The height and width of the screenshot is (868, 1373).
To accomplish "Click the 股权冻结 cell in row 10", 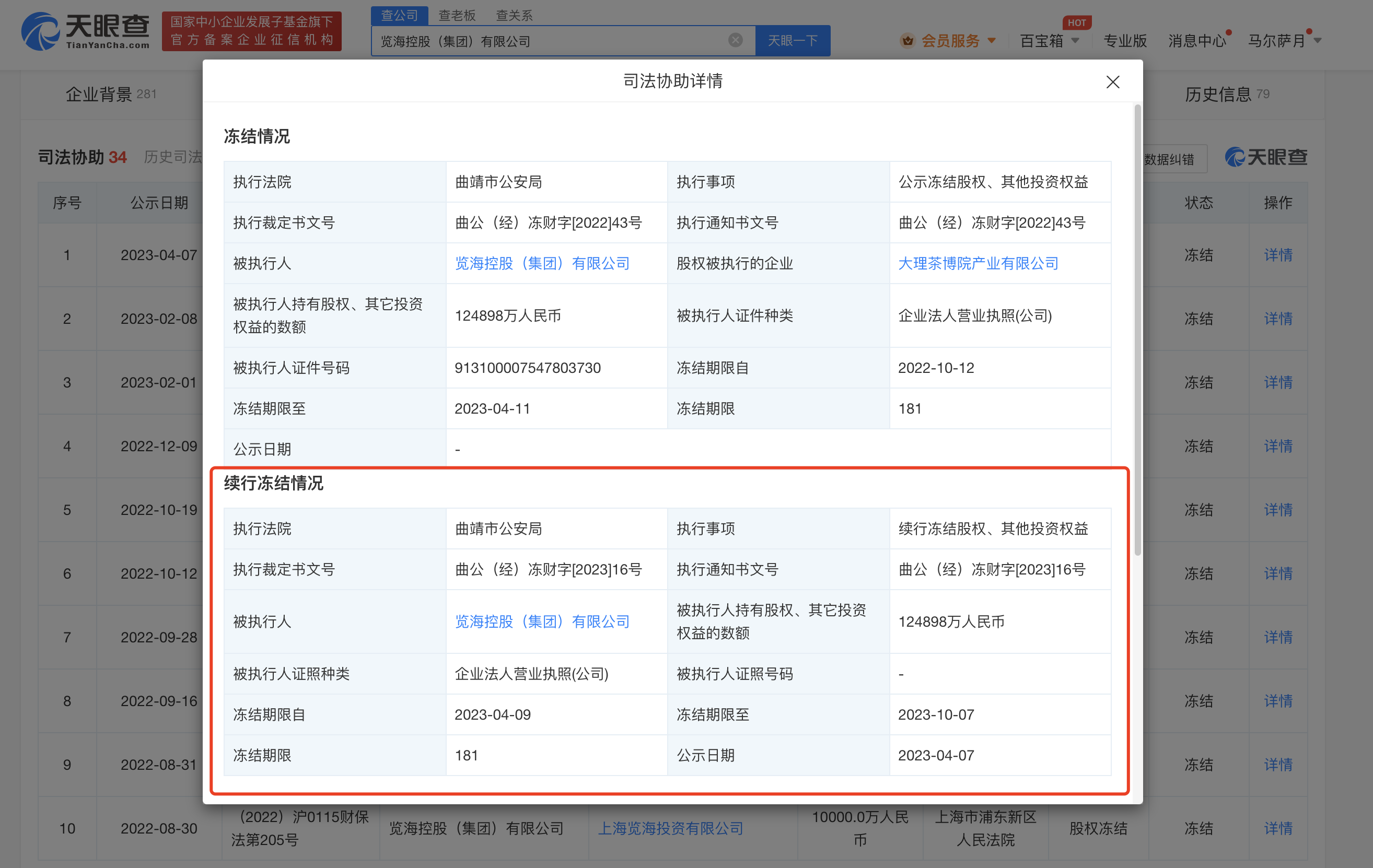I will [1098, 828].
